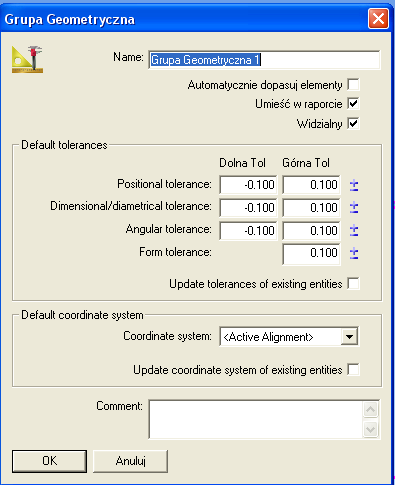Click inside the Comment text area

256,419
